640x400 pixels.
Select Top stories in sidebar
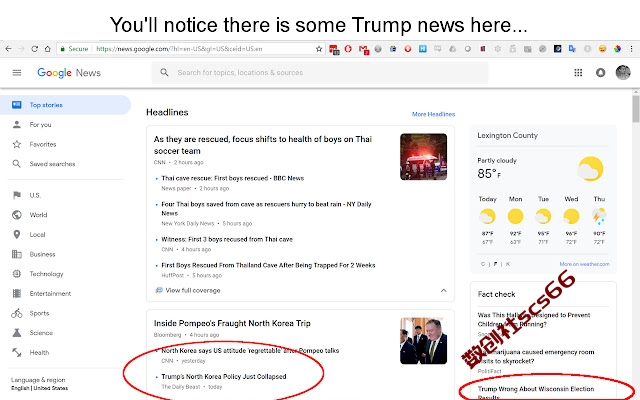tap(65, 105)
